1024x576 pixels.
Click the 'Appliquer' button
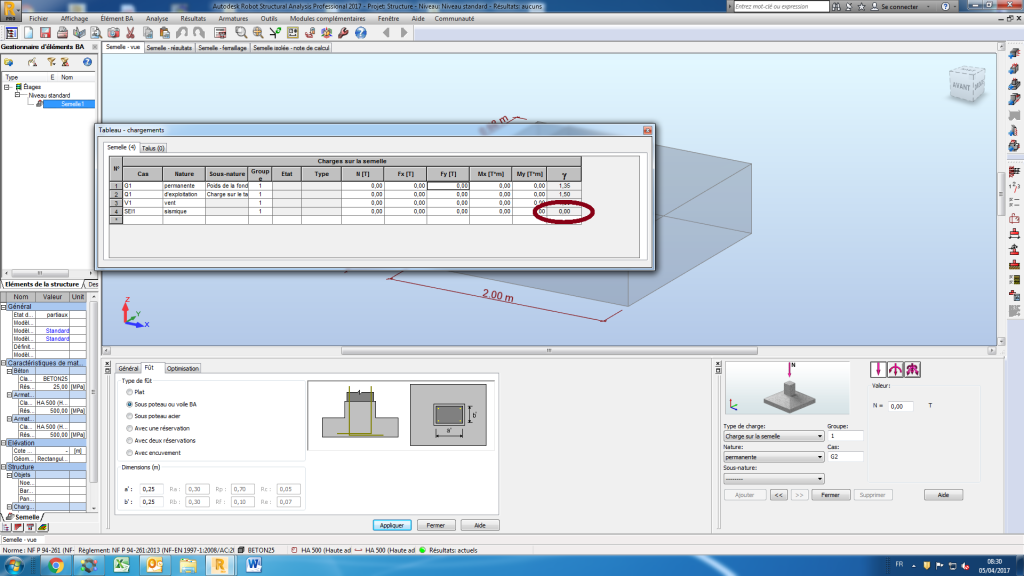point(392,525)
